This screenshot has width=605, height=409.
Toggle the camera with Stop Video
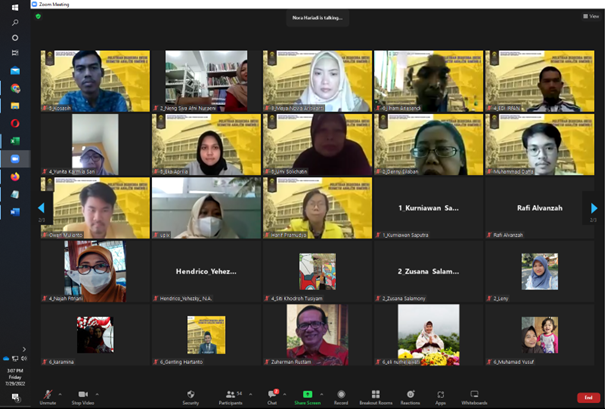click(x=82, y=396)
